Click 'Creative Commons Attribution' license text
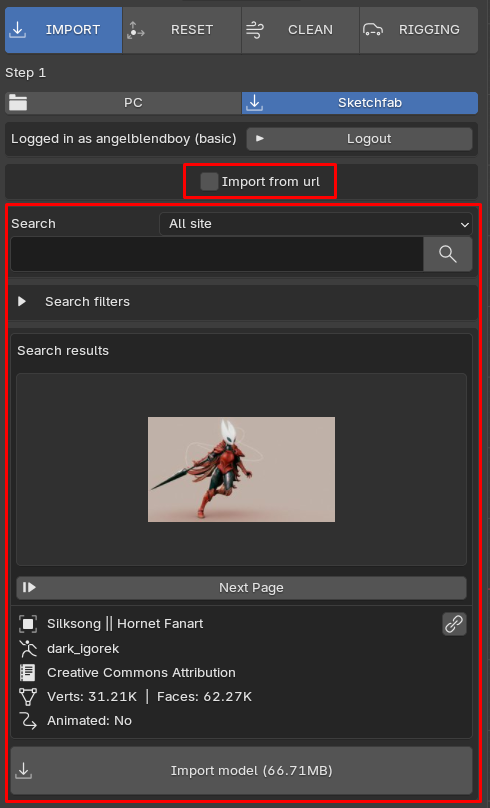Viewport: 490px width, 808px height. pos(141,672)
